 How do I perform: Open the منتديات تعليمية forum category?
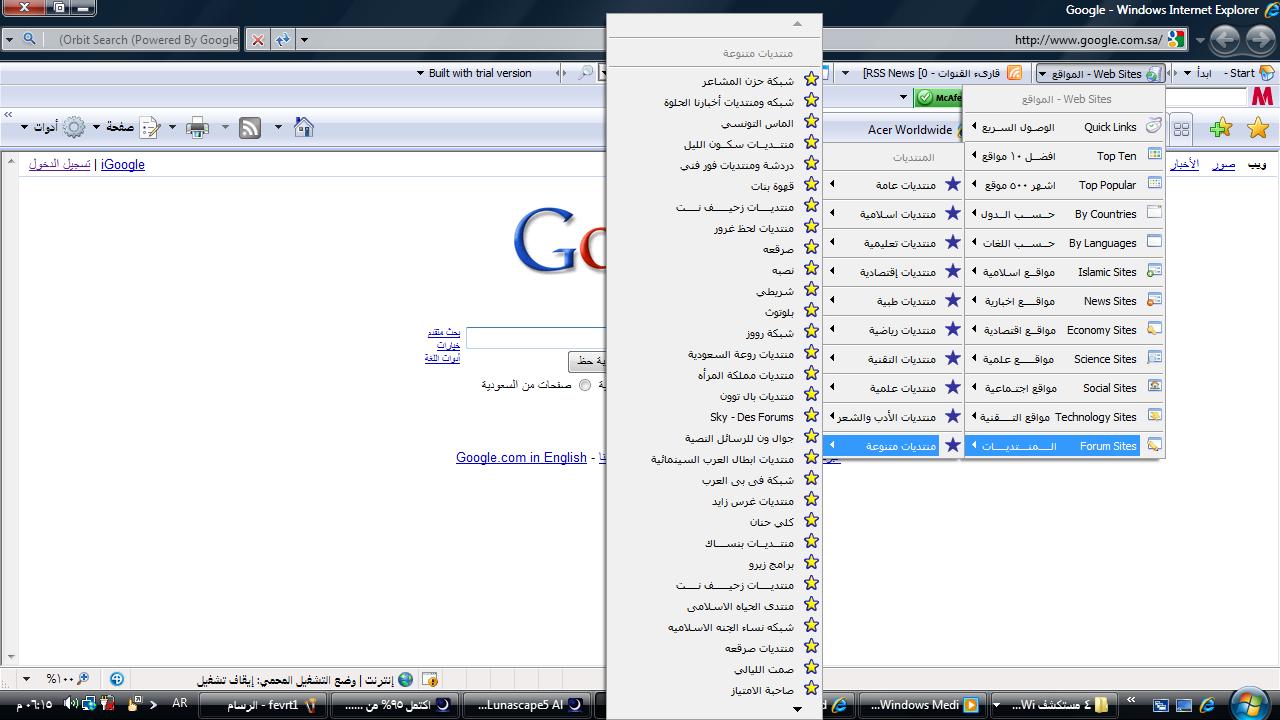pyautogui.click(x=893, y=243)
